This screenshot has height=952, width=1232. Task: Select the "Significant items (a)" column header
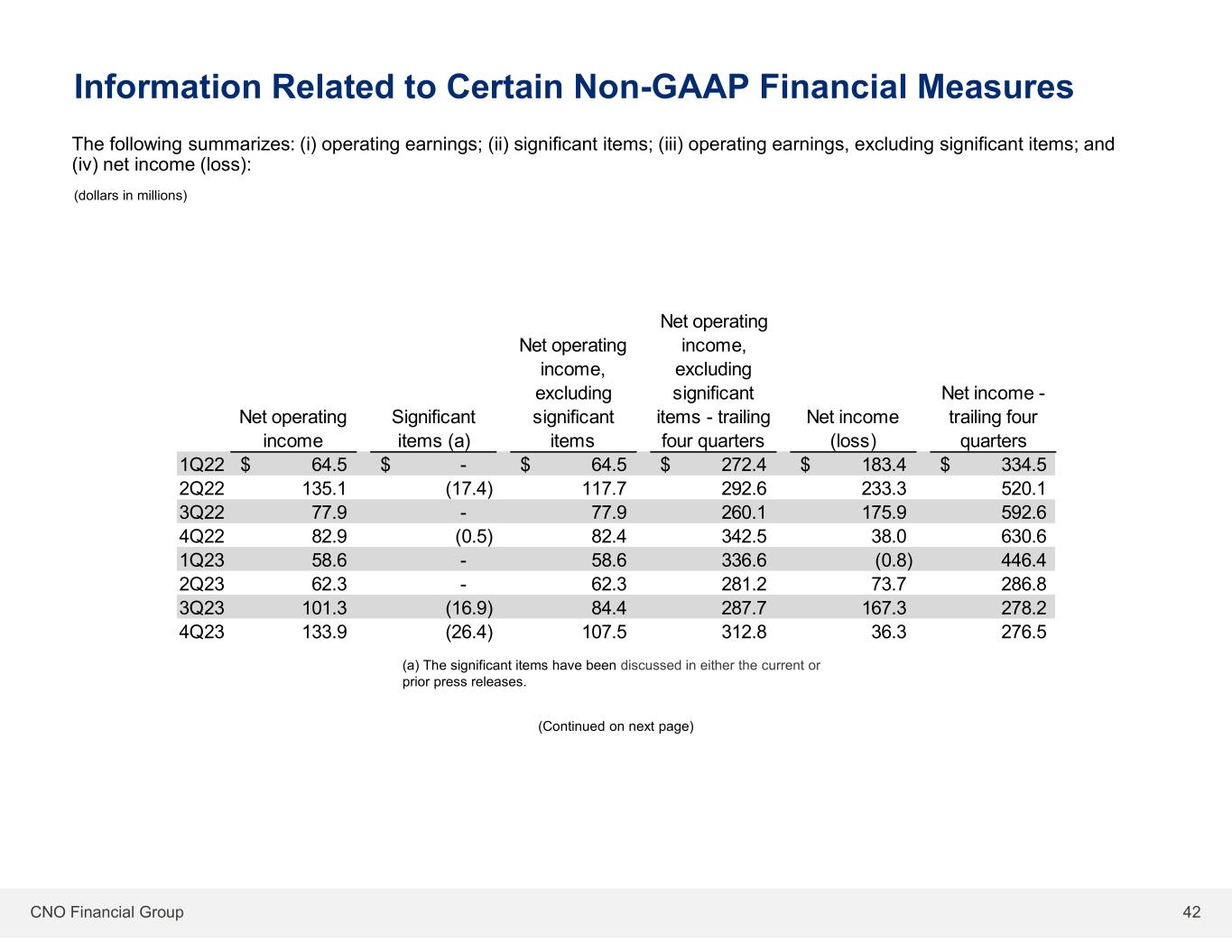433,429
